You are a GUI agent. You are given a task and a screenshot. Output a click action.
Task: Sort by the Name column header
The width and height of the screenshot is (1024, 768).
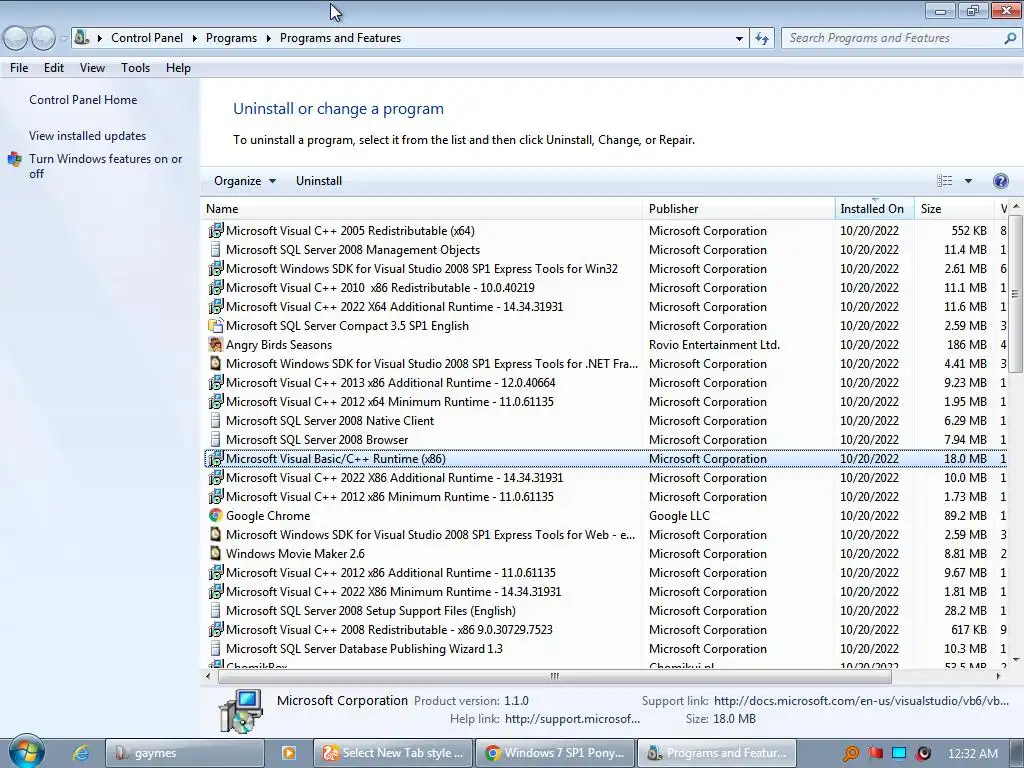pos(421,209)
